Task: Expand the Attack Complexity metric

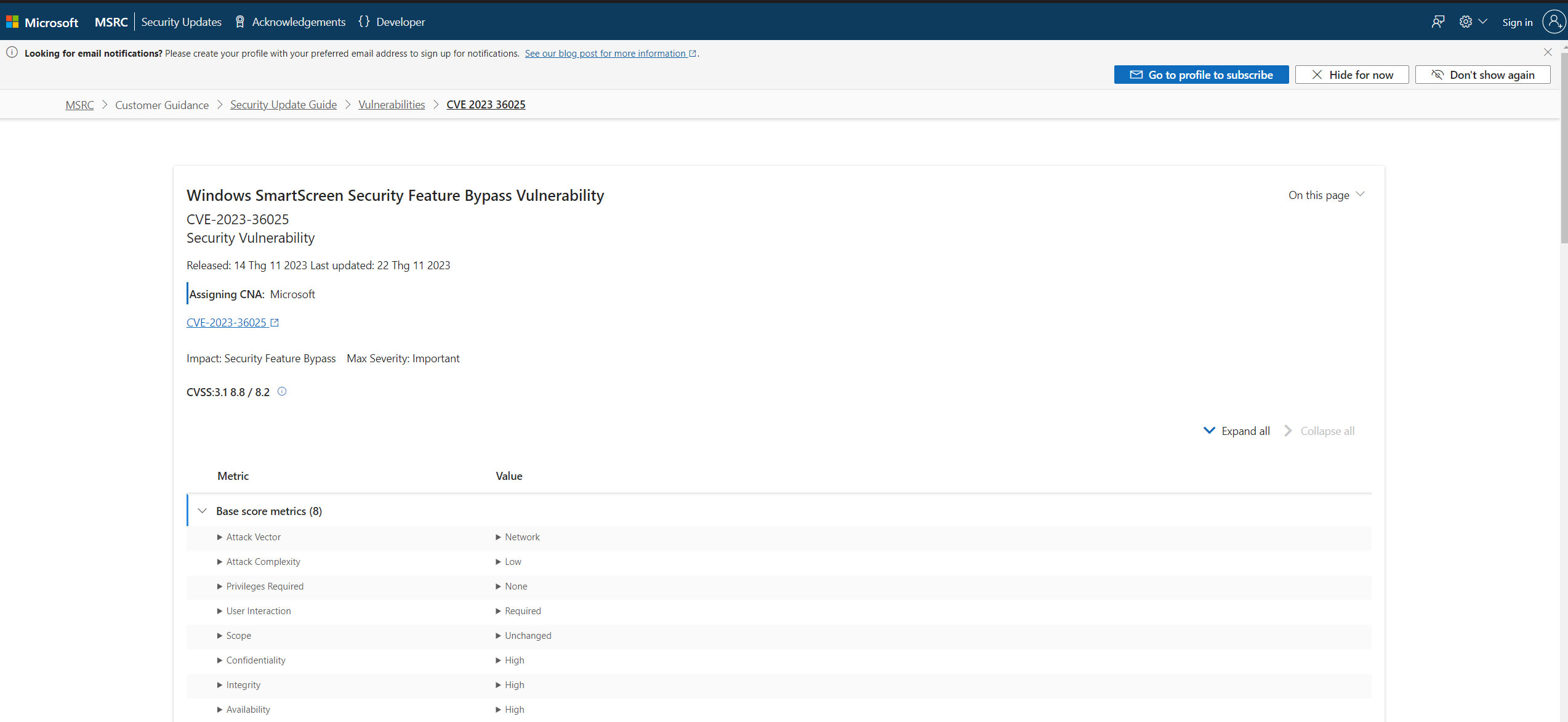Action: click(x=259, y=562)
